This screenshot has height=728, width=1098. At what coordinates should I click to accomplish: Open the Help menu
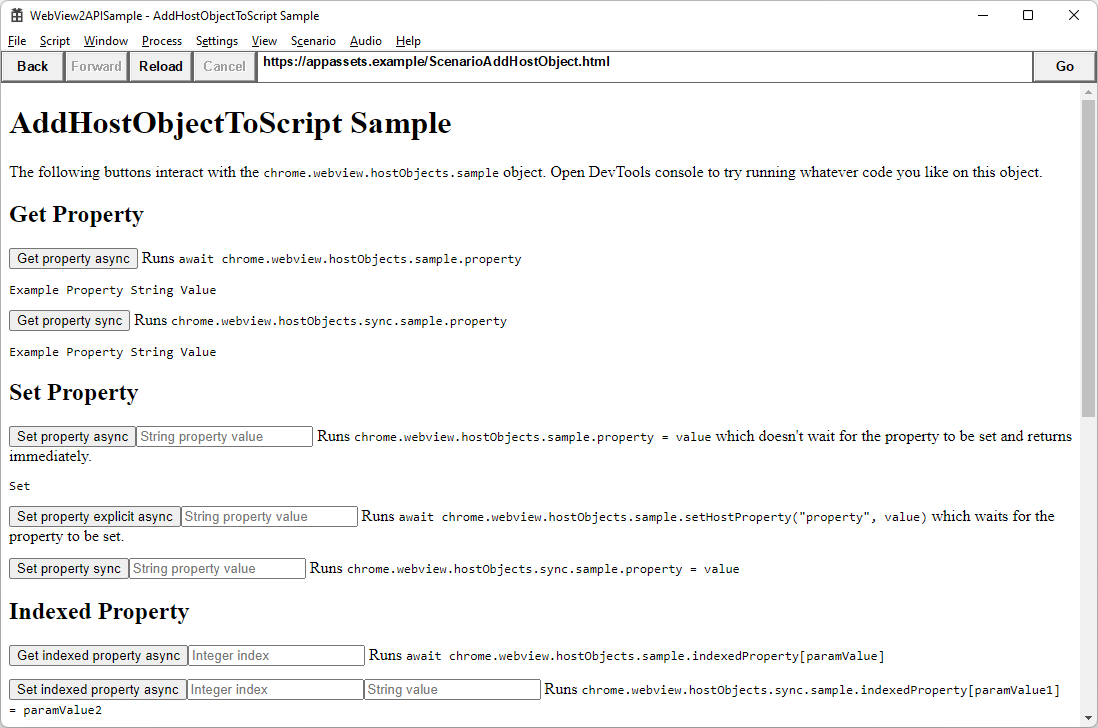click(x=407, y=41)
